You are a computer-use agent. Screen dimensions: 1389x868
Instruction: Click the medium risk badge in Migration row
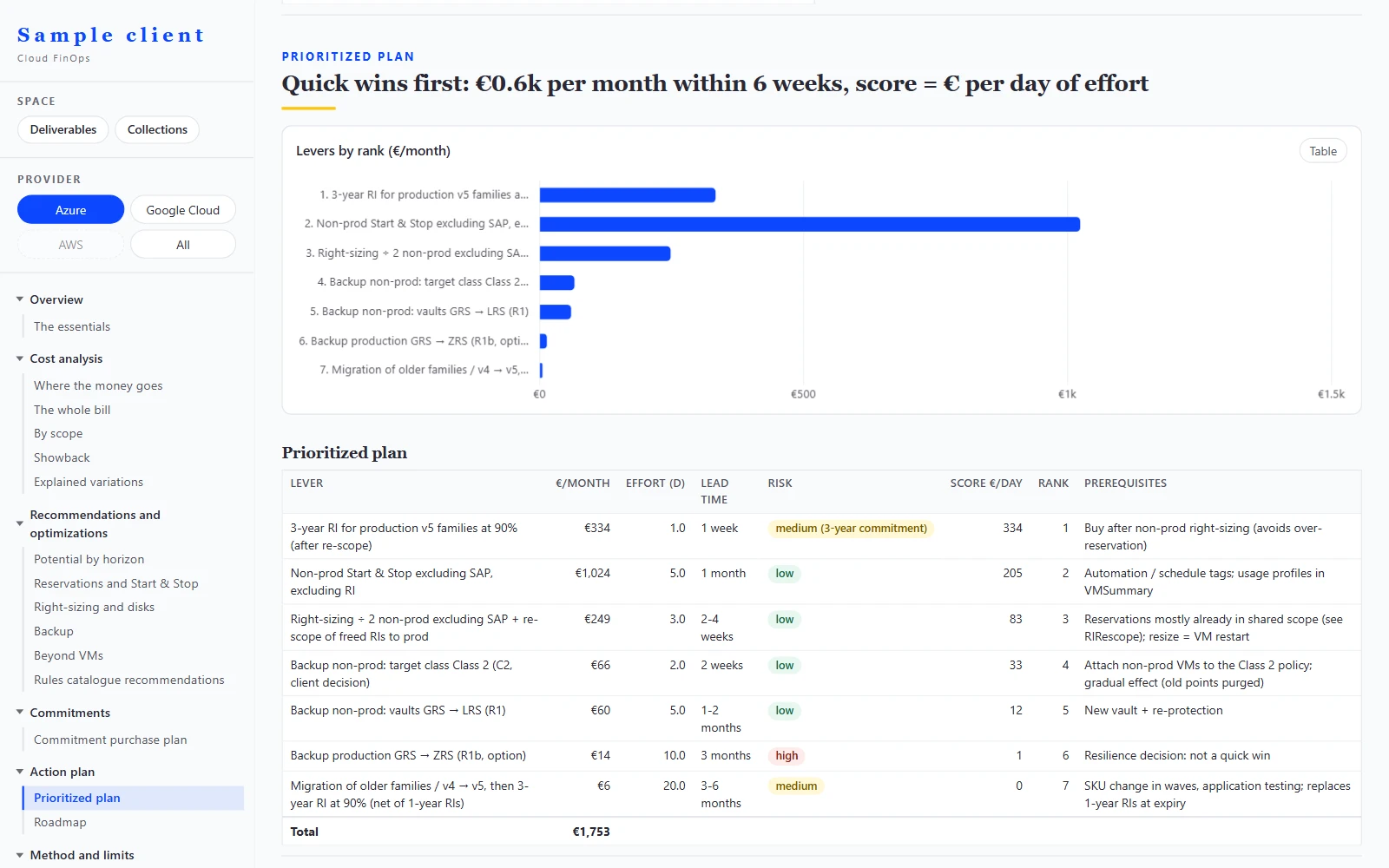point(796,786)
